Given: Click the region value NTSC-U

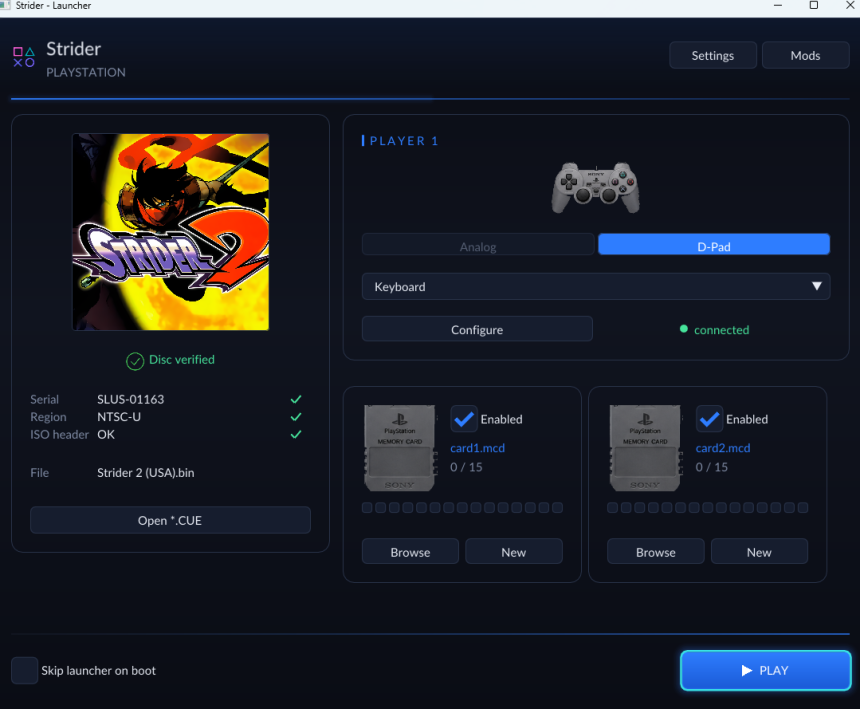Looking at the screenshot, I should (x=119, y=417).
